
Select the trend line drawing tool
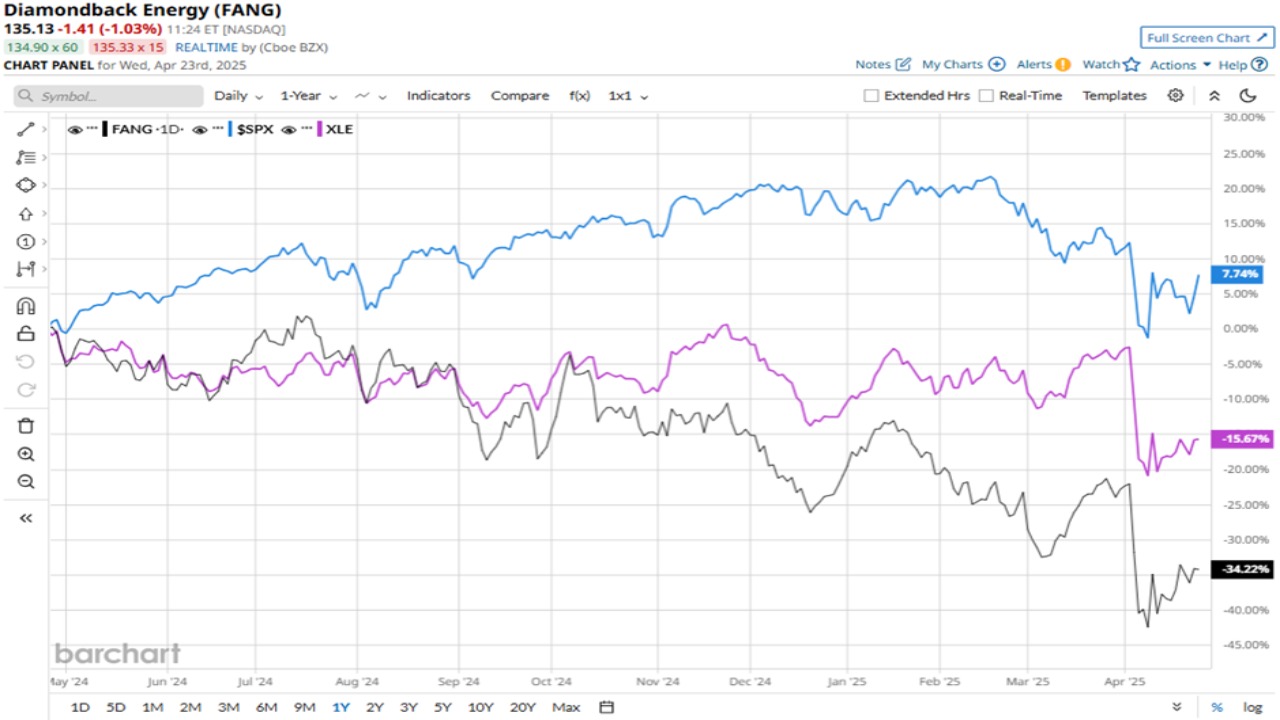(26, 129)
